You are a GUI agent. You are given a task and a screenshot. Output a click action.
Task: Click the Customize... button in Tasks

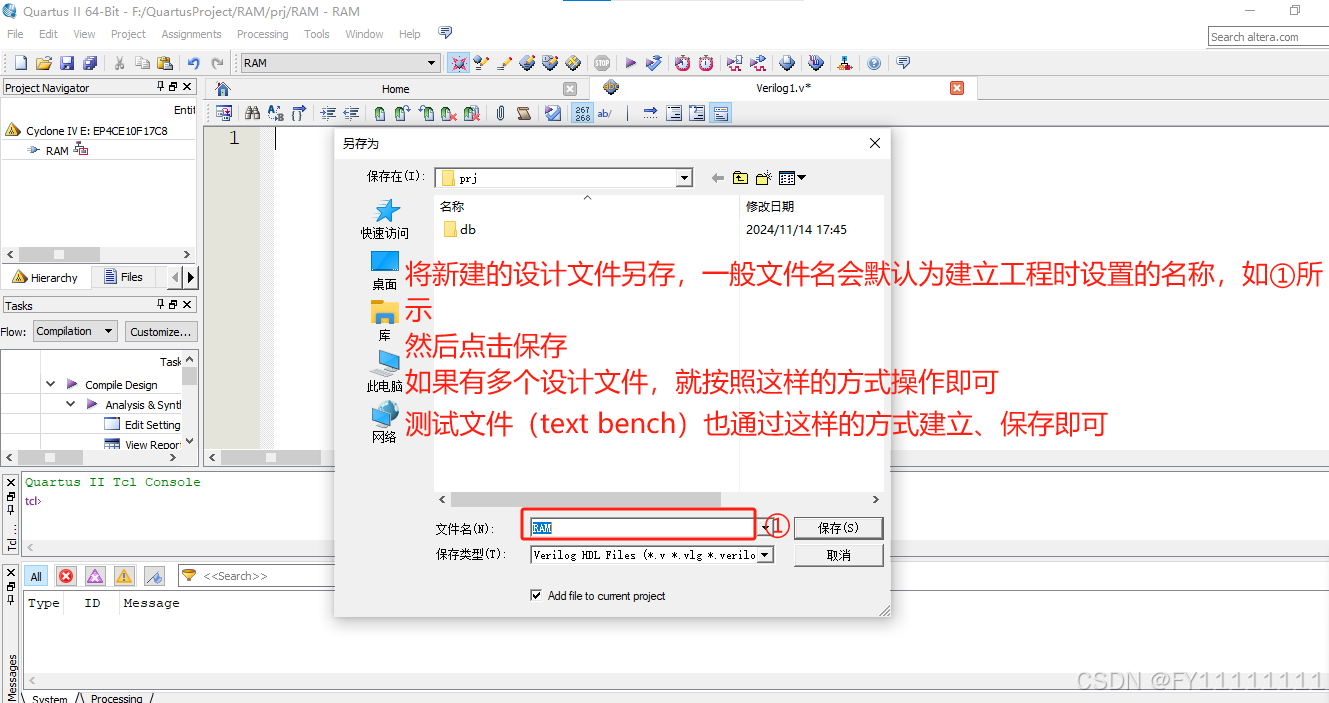[160, 331]
